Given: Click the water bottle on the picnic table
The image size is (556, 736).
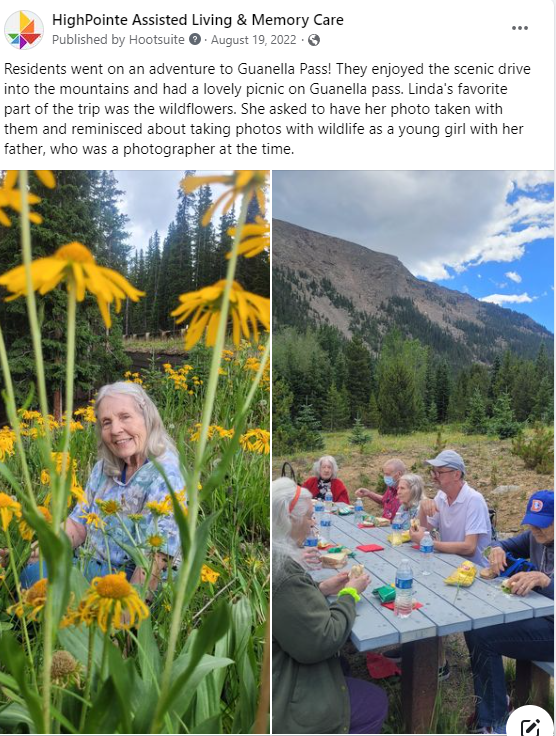Looking at the screenshot, I should click(x=403, y=587).
